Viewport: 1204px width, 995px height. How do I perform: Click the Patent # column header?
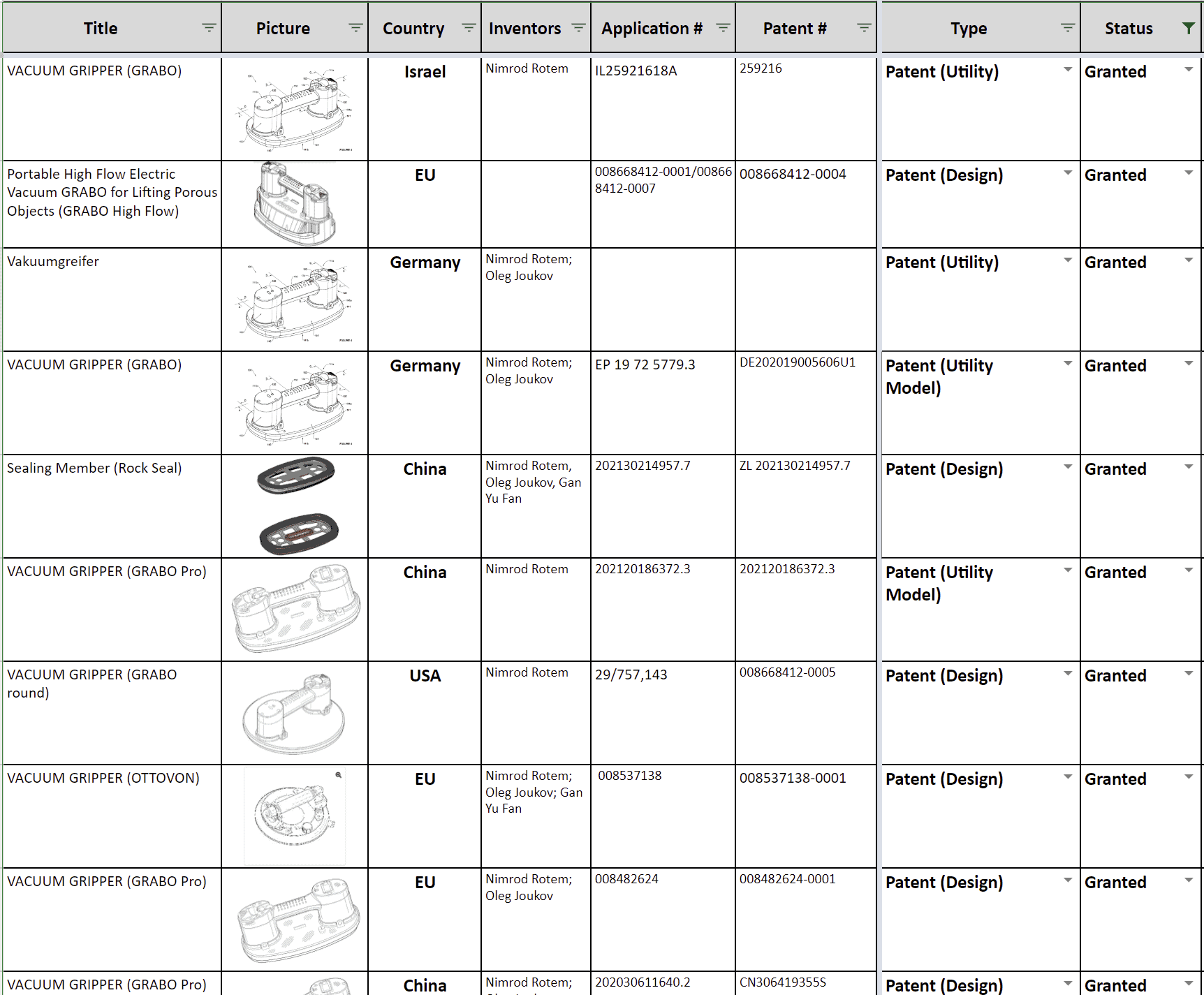806,28
